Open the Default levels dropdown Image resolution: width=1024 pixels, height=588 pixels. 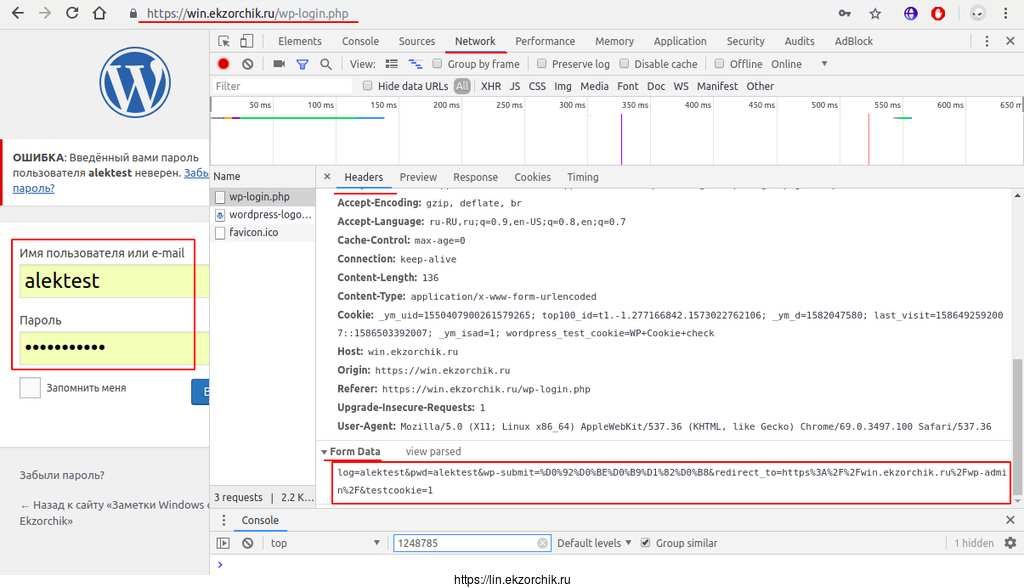(594, 543)
